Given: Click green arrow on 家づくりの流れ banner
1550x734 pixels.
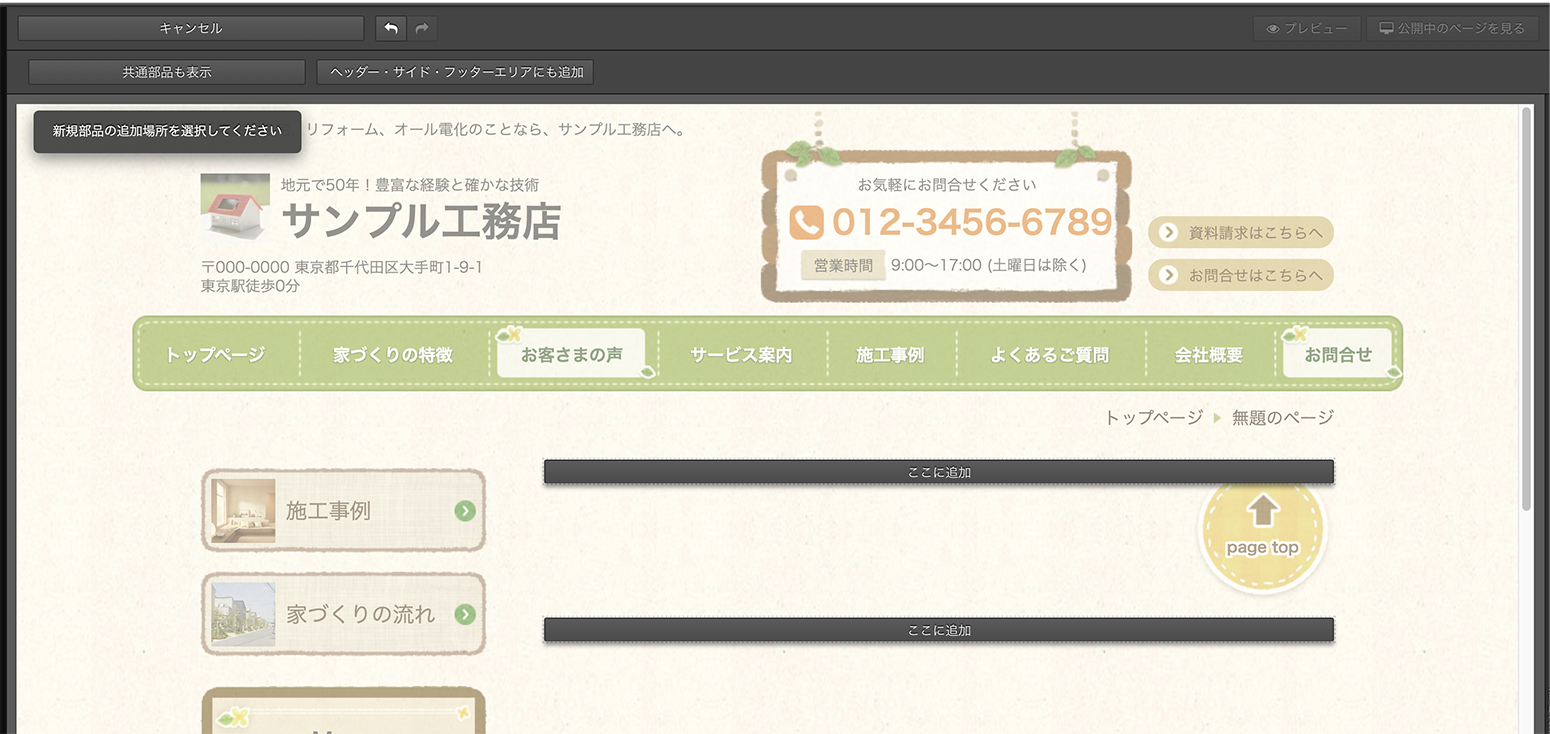Looking at the screenshot, I should (464, 614).
